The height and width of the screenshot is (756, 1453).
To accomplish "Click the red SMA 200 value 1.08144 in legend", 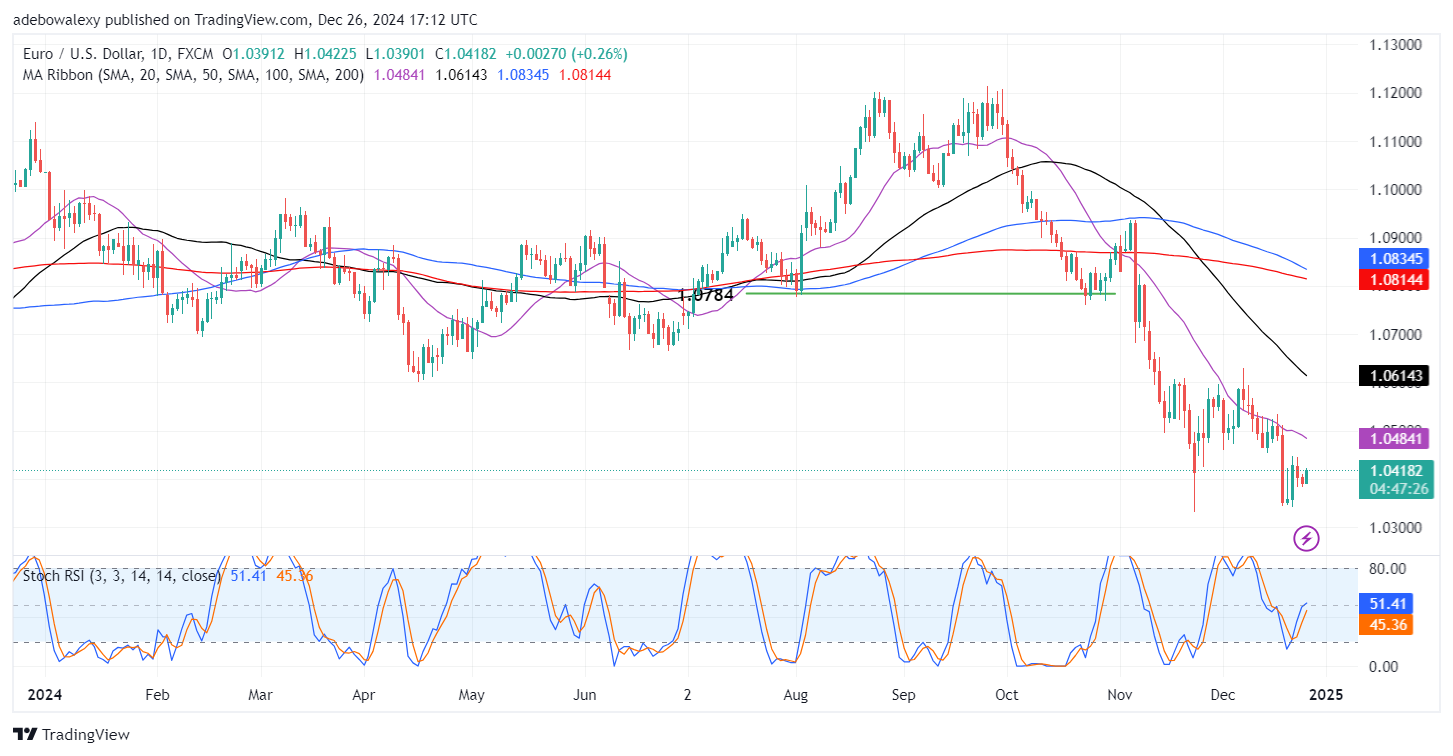I will 585,74.
